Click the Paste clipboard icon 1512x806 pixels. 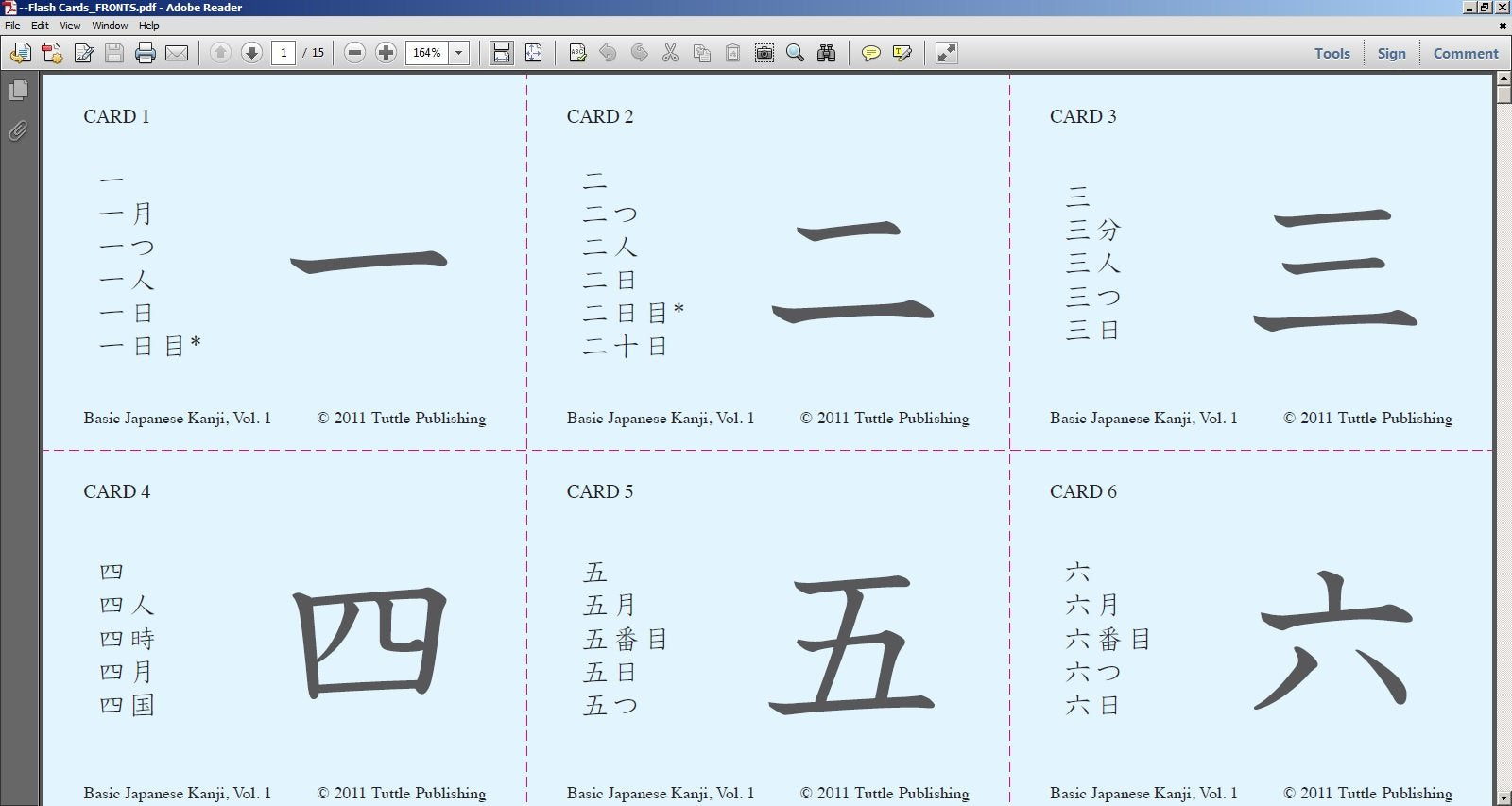732,53
